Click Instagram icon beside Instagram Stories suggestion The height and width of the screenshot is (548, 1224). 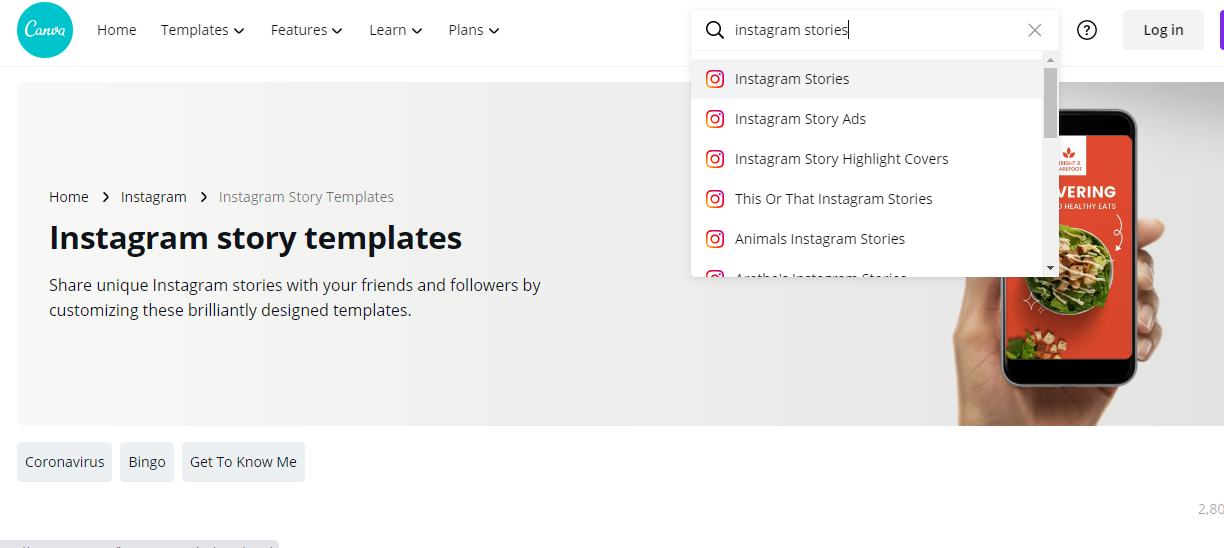click(x=715, y=79)
